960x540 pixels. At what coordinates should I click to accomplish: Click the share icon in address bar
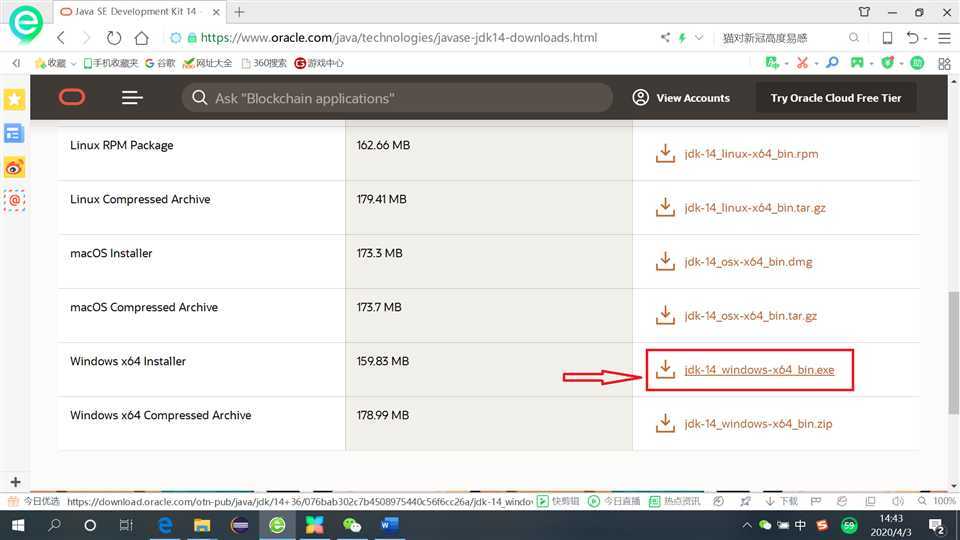pyautogui.click(x=666, y=37)
